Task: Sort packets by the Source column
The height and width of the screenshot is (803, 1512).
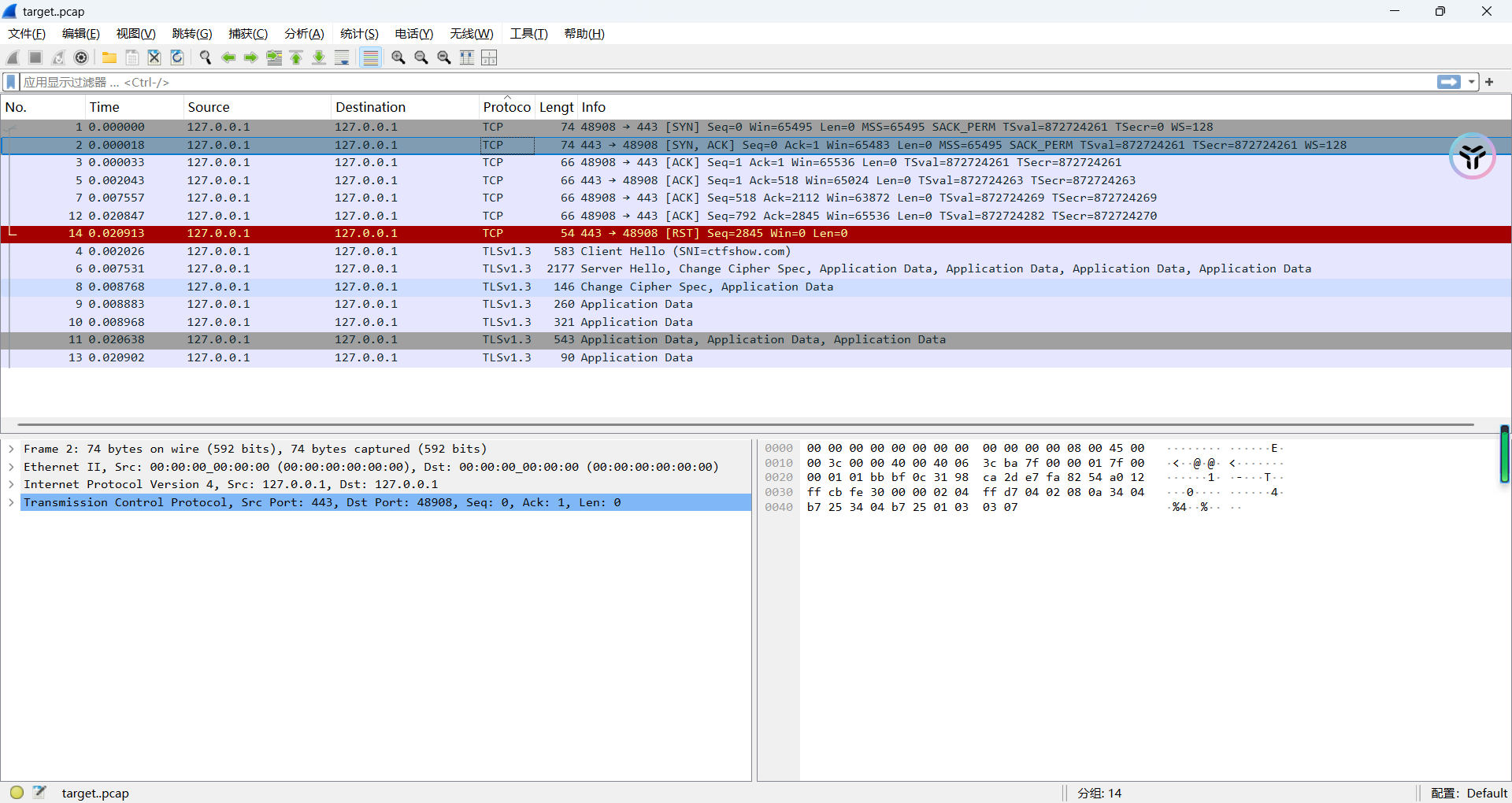Action: click(x=257, y=107)
